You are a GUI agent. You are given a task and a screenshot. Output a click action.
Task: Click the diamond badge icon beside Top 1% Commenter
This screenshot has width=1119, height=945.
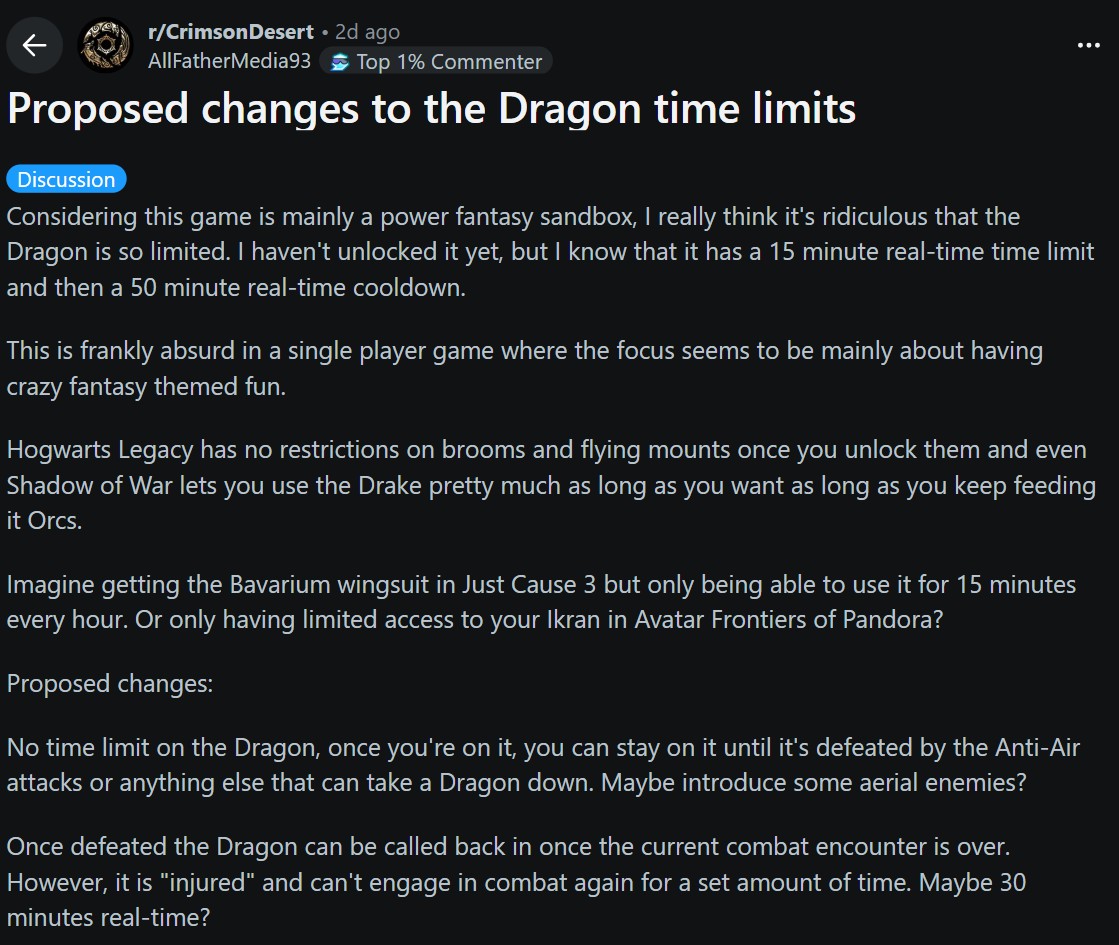pyautogui.click(x=340, y=61)
